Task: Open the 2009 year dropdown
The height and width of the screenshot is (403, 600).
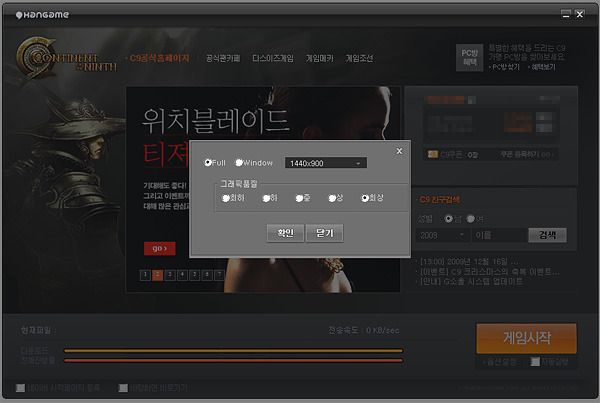Action: [442, 235]
